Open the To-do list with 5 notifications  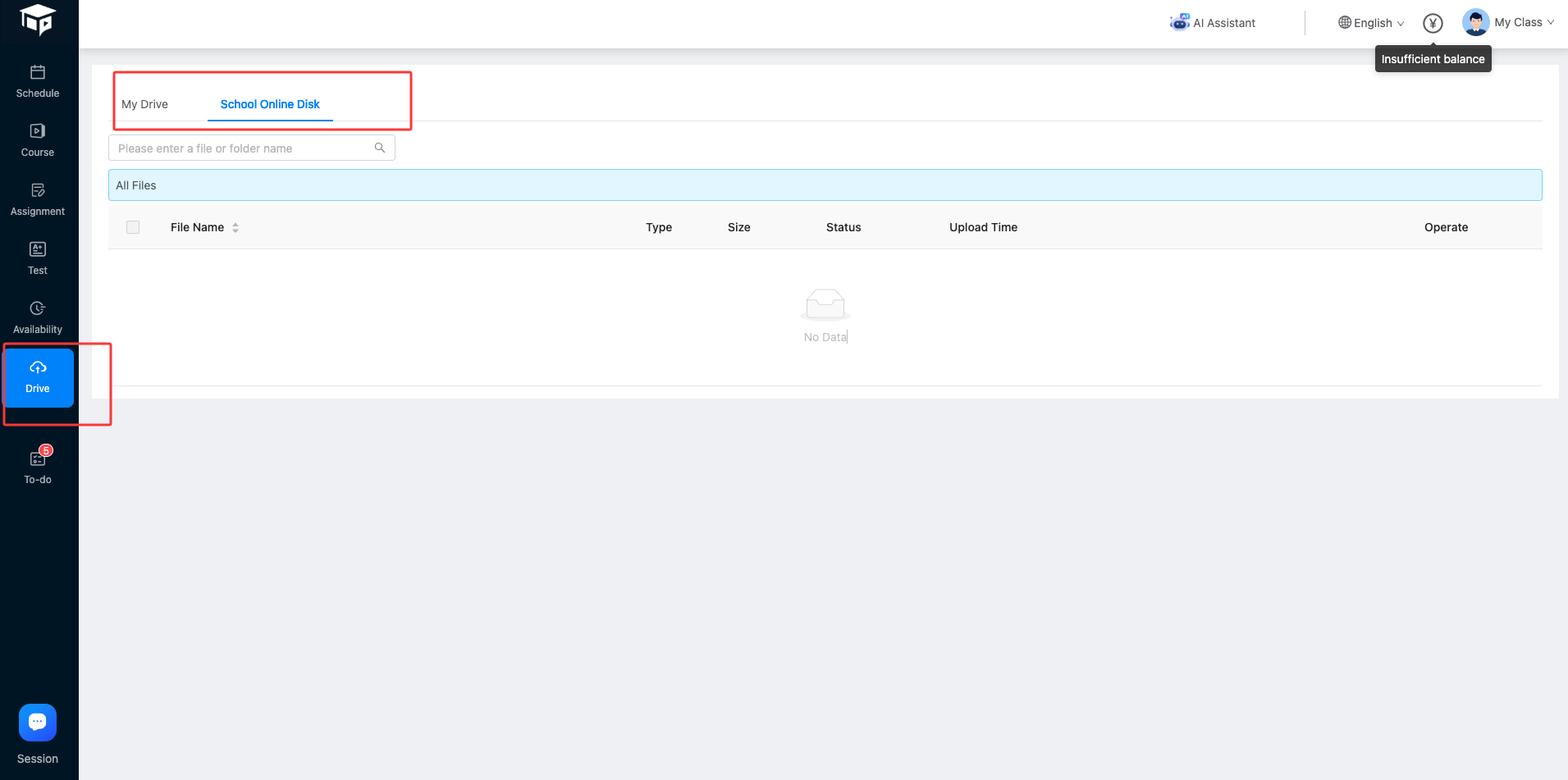click(37, 464)
